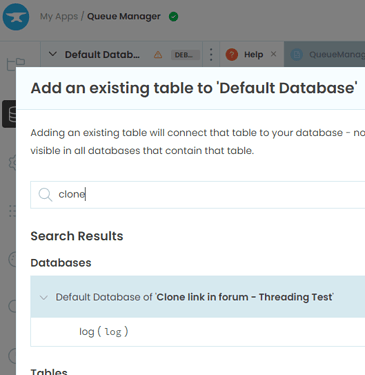
Task: Open the app browser sidebar icon
Action: (x=16, y=64)
